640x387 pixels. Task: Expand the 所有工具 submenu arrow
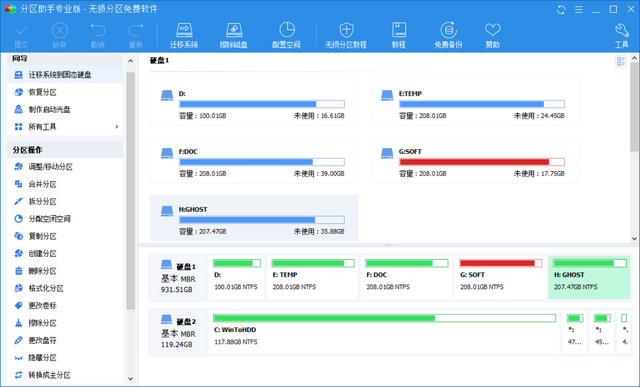tap(117, 127)
